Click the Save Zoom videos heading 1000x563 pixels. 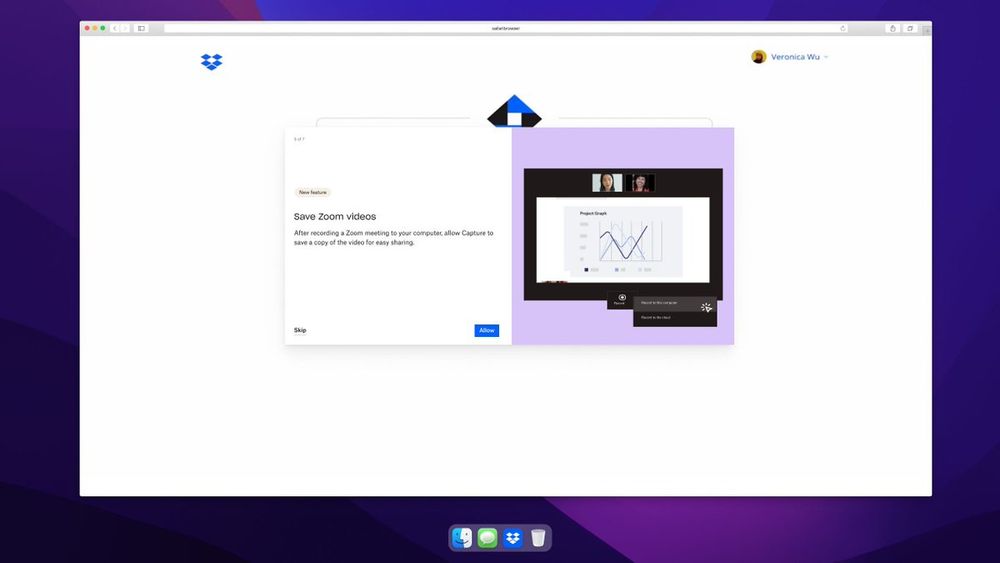(335, 217)
